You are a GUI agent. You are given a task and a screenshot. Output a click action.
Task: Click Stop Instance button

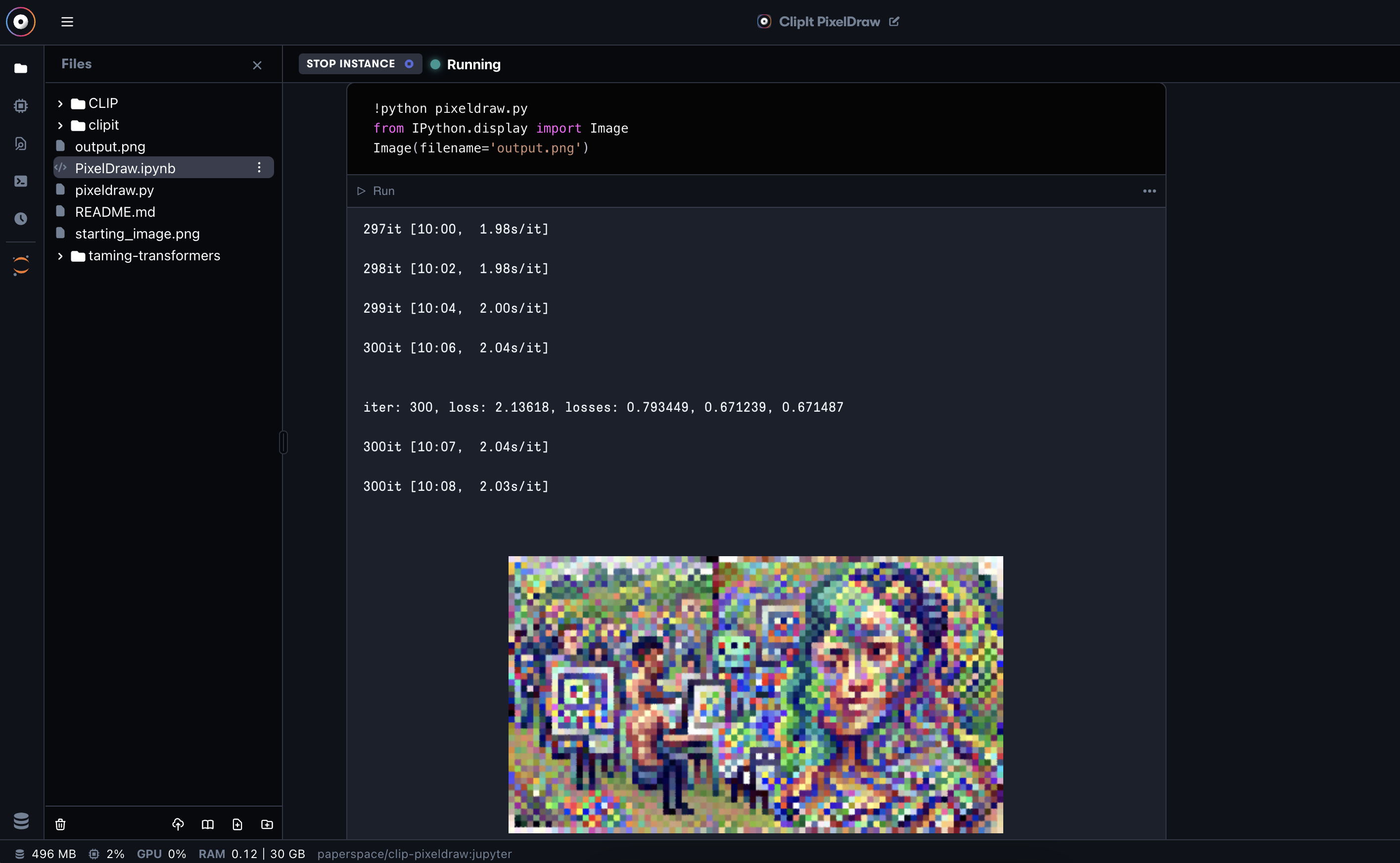coord(360,64)
